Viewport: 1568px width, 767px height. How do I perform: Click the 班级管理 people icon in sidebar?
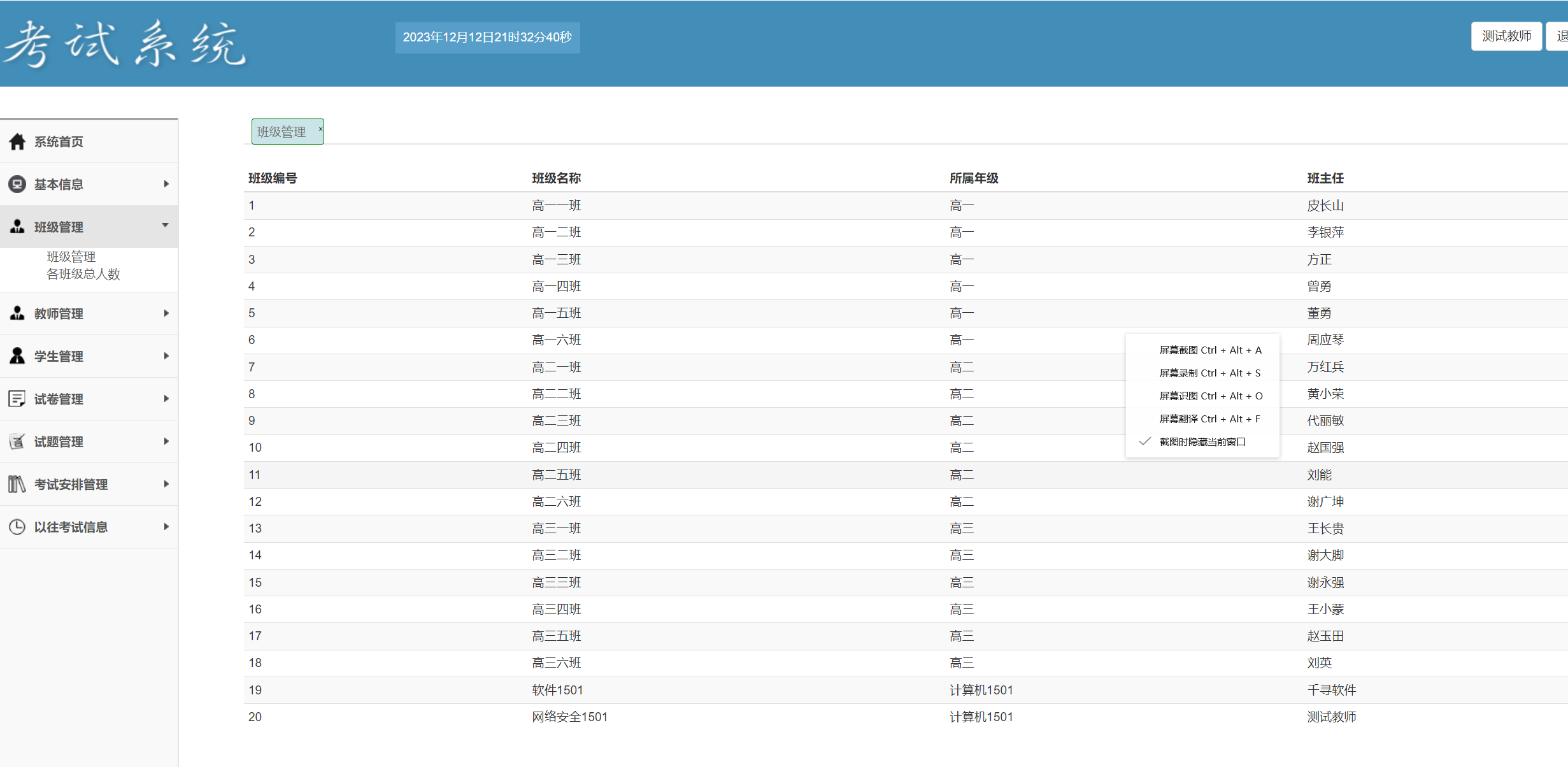click(17, 227)
